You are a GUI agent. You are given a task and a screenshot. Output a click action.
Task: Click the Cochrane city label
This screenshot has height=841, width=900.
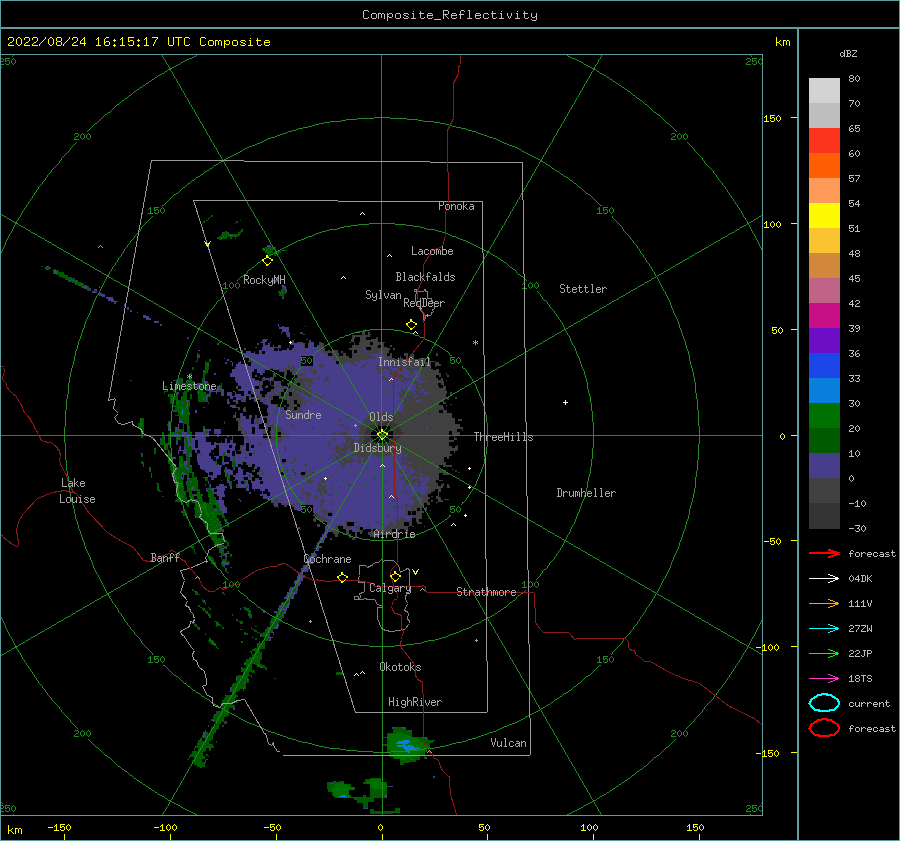tap(327, 559)
